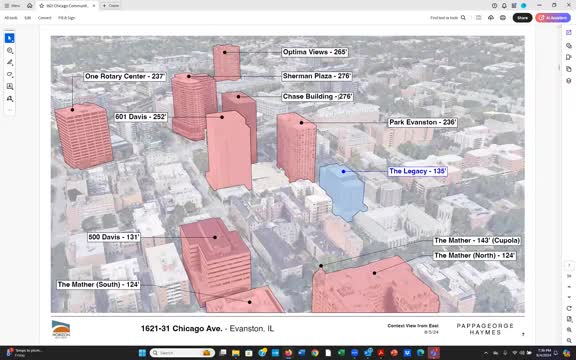Open Adobe Acrobat red taskbar icon

click(381, 353)
